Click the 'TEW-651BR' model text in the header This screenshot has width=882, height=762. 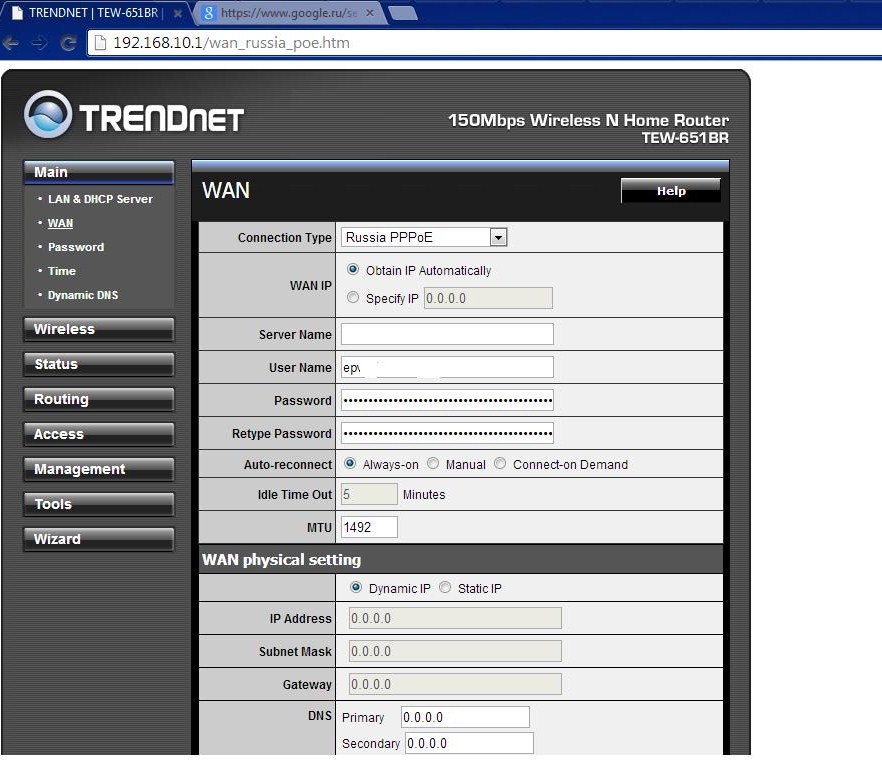click(x=685, y=138)
